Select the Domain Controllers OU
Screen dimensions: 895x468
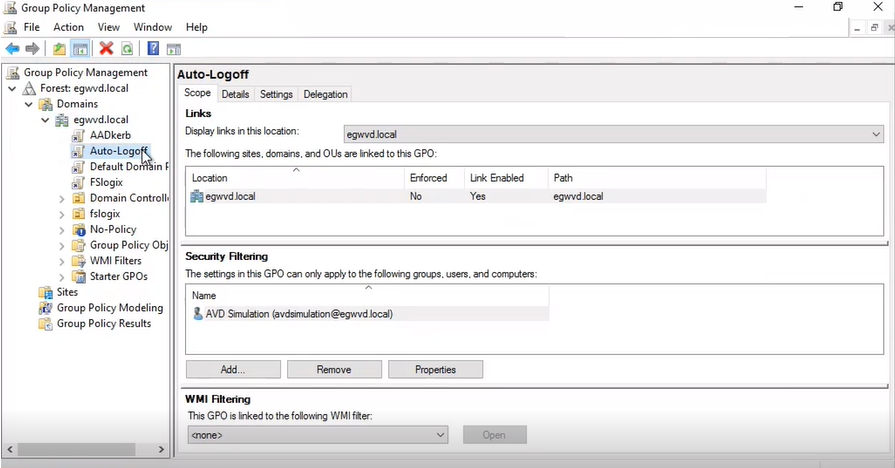coord(129,198)
